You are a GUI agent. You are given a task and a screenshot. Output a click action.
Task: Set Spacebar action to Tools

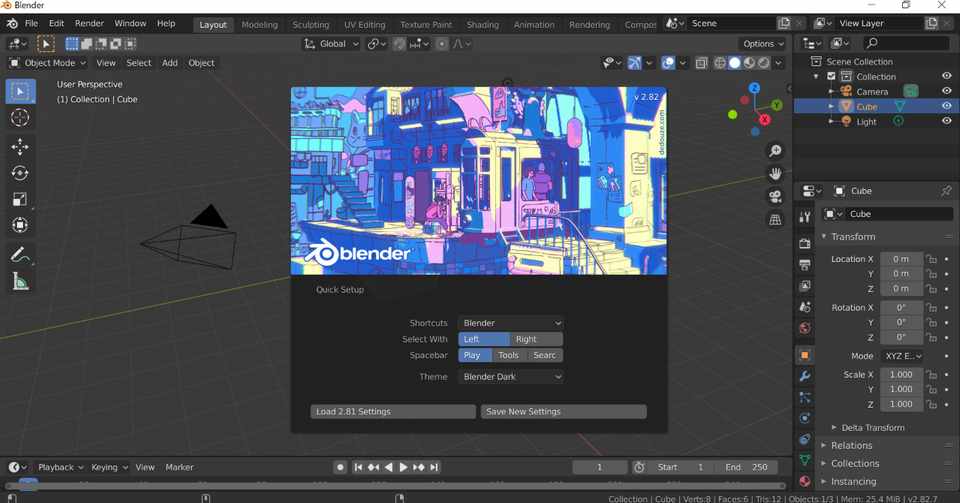tap(509, 355)
